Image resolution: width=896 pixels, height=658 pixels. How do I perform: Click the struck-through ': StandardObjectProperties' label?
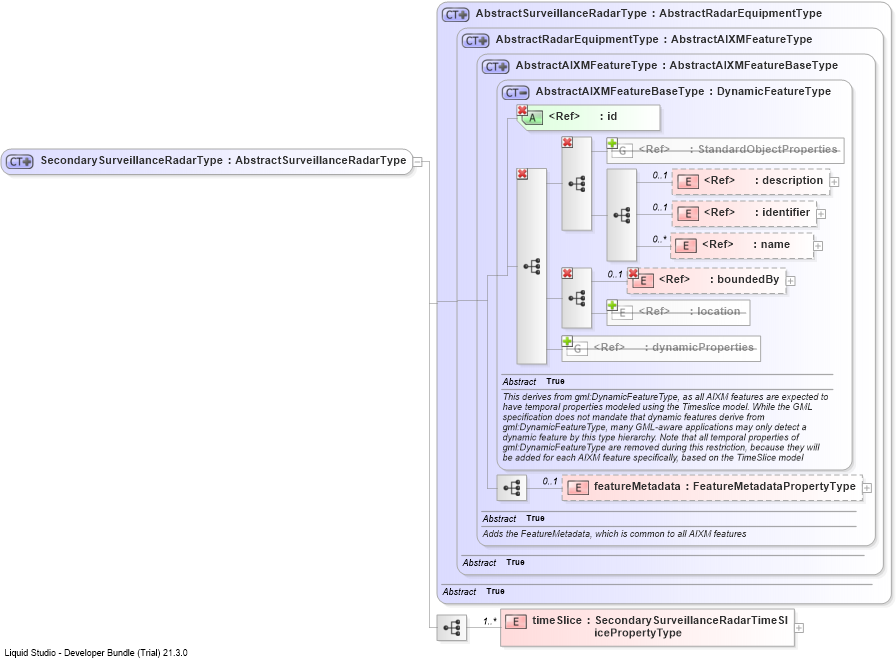click(763, 149)
